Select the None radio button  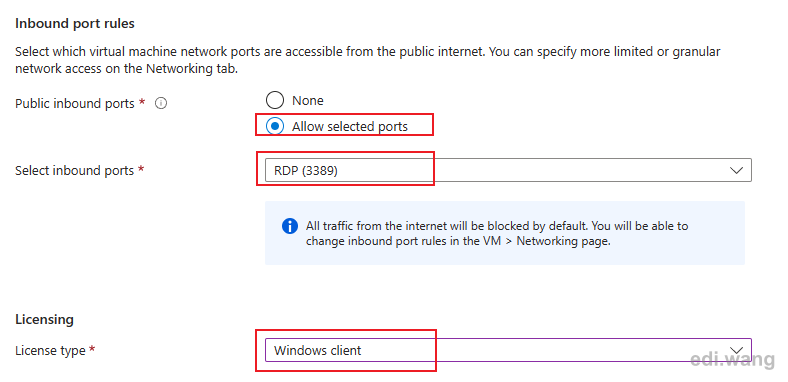275,101
